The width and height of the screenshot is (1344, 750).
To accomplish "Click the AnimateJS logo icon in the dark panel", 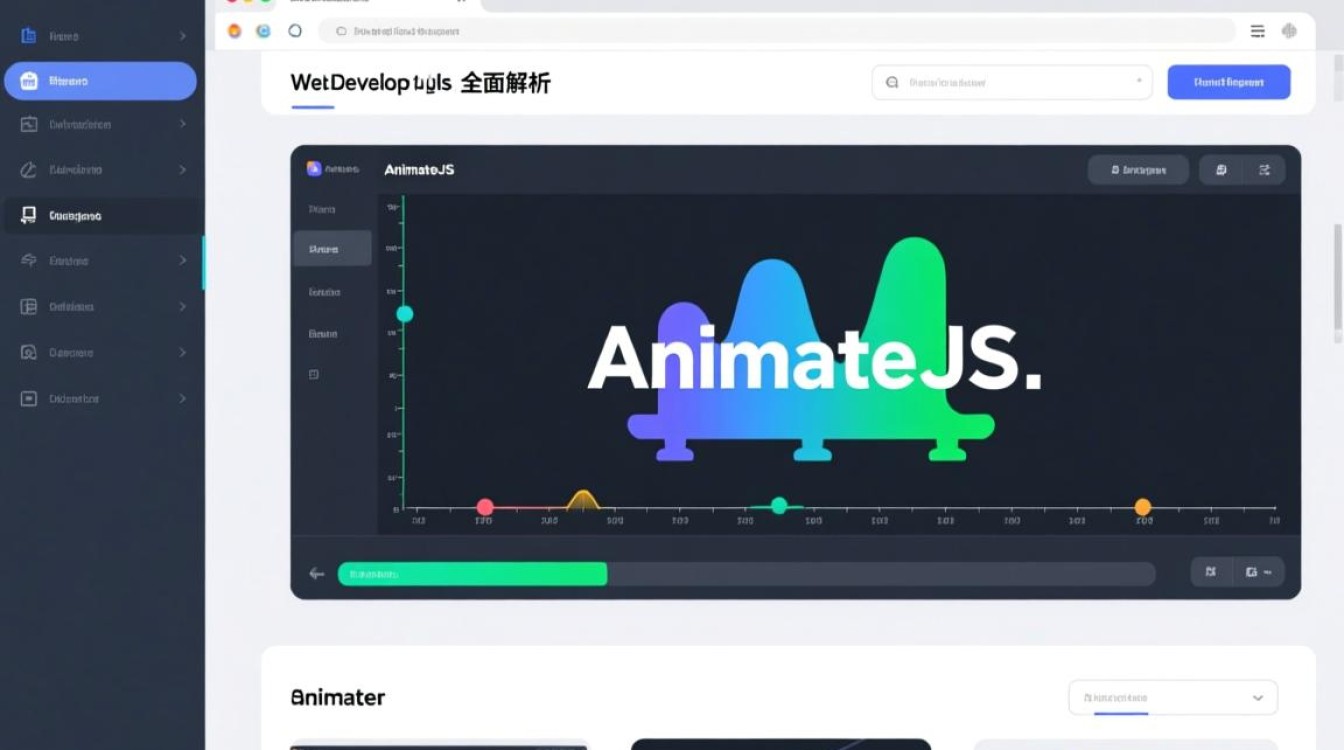I will pyautogui.click(x=313, y=168).
